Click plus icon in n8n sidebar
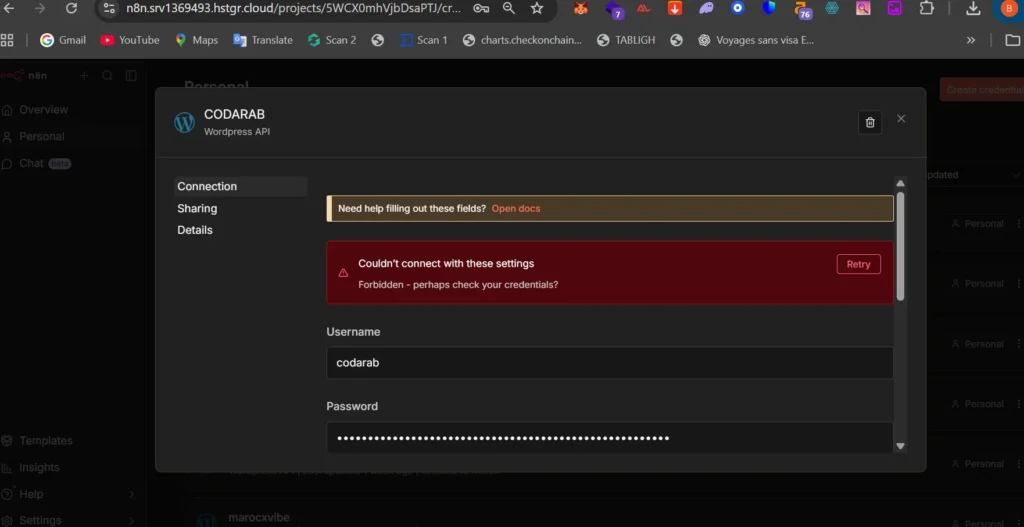 coord(84,75)
